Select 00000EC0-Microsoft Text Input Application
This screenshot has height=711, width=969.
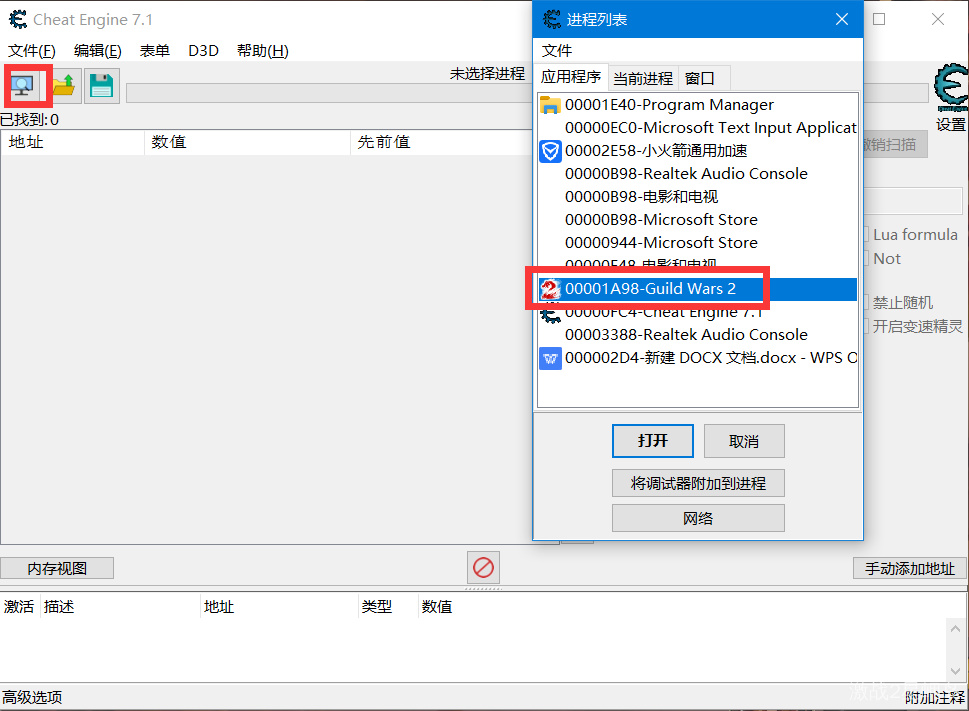(698, 128)
